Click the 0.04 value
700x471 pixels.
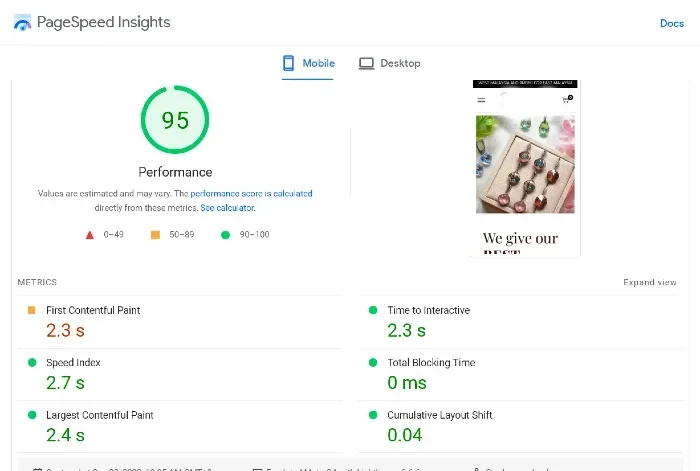[x=405, y=435]
